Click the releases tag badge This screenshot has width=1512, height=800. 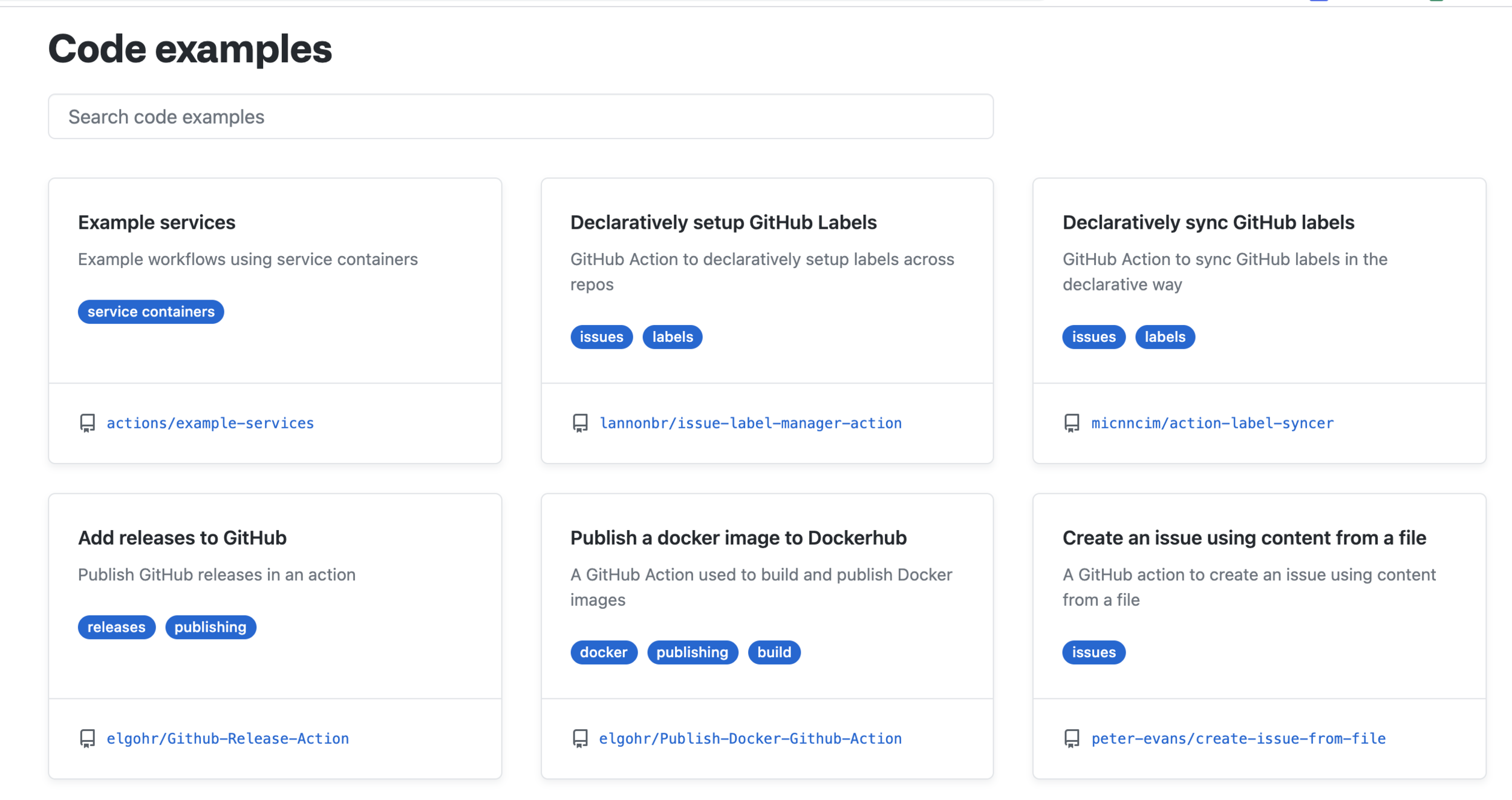[x=116, y=627]
